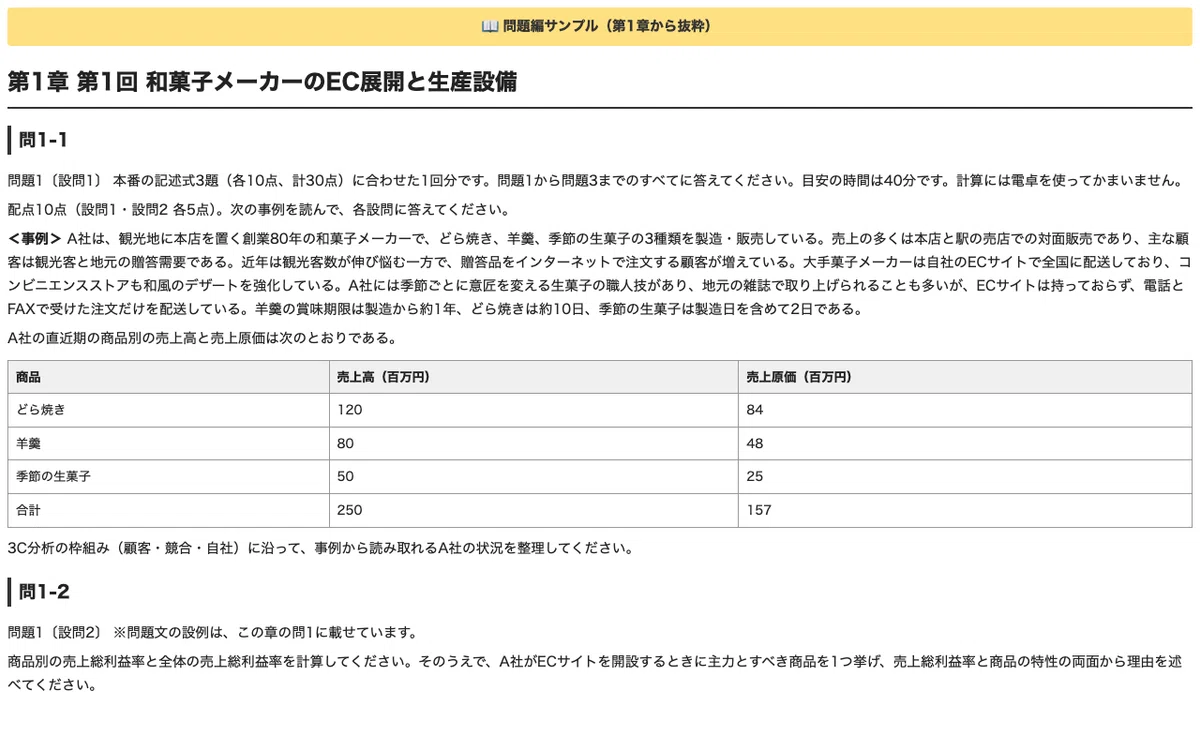Select the chapter heading 第1章 第1回 和菓子メーカーのEC展開と生産設備

[x=262, y=82]
